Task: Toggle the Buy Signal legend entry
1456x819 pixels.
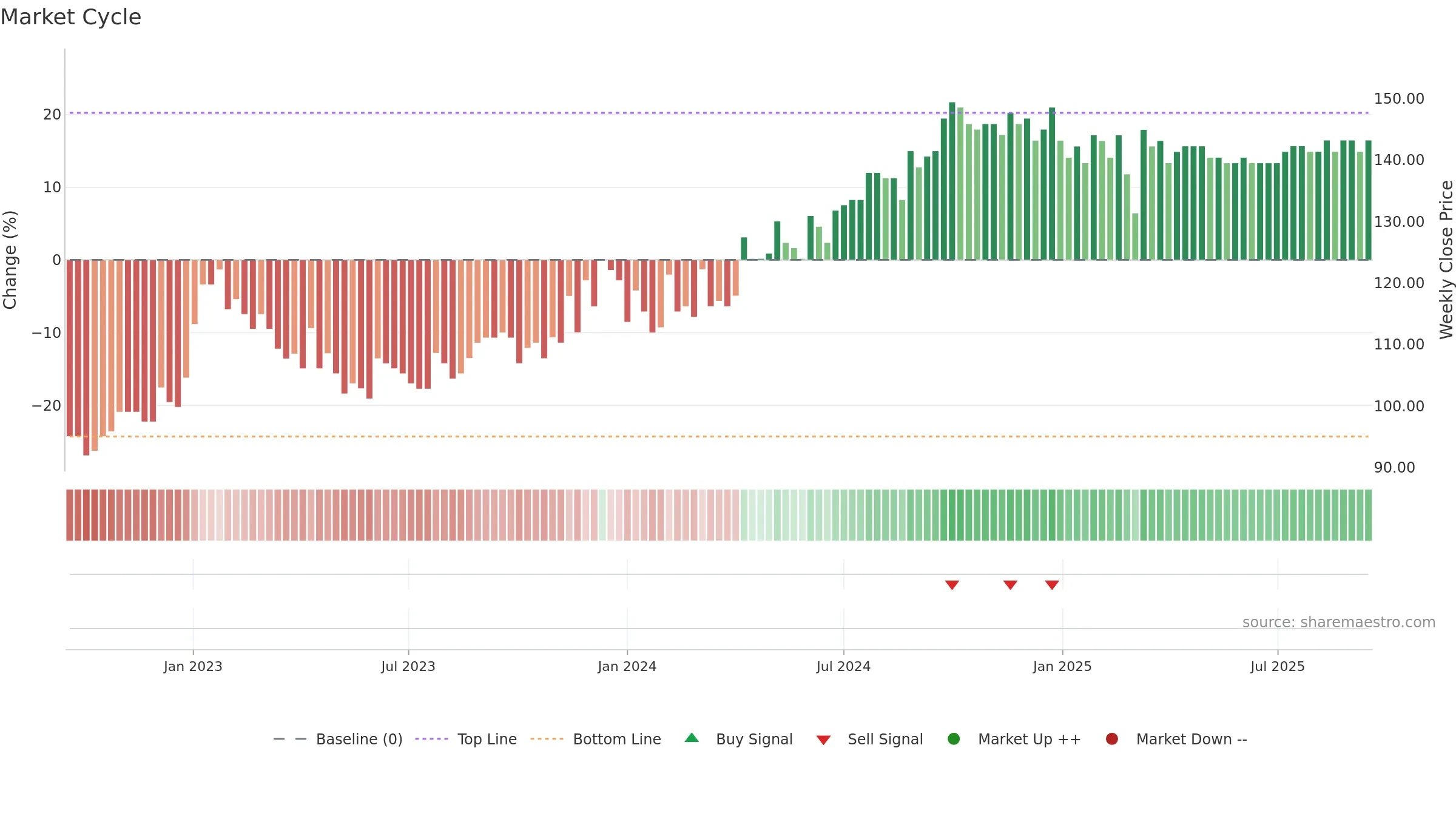Action: point(738,739)
